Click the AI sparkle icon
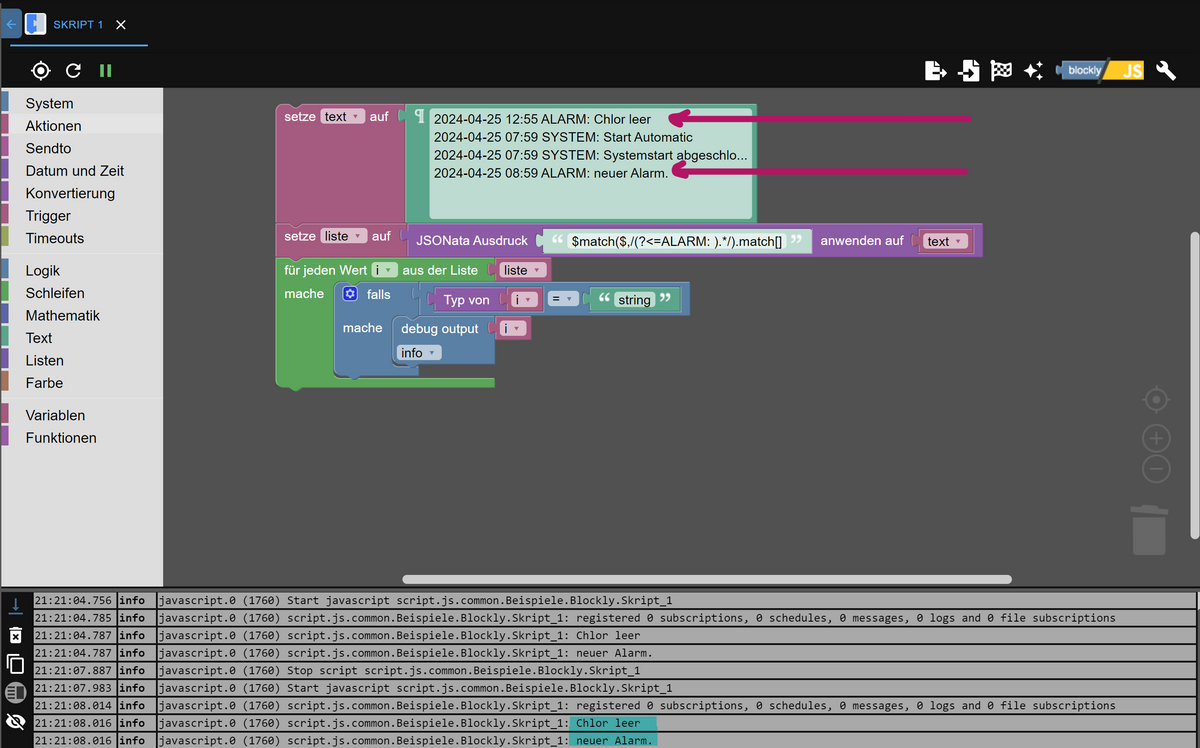This screenshot has width=1200, height=748. pos(1033,70)
